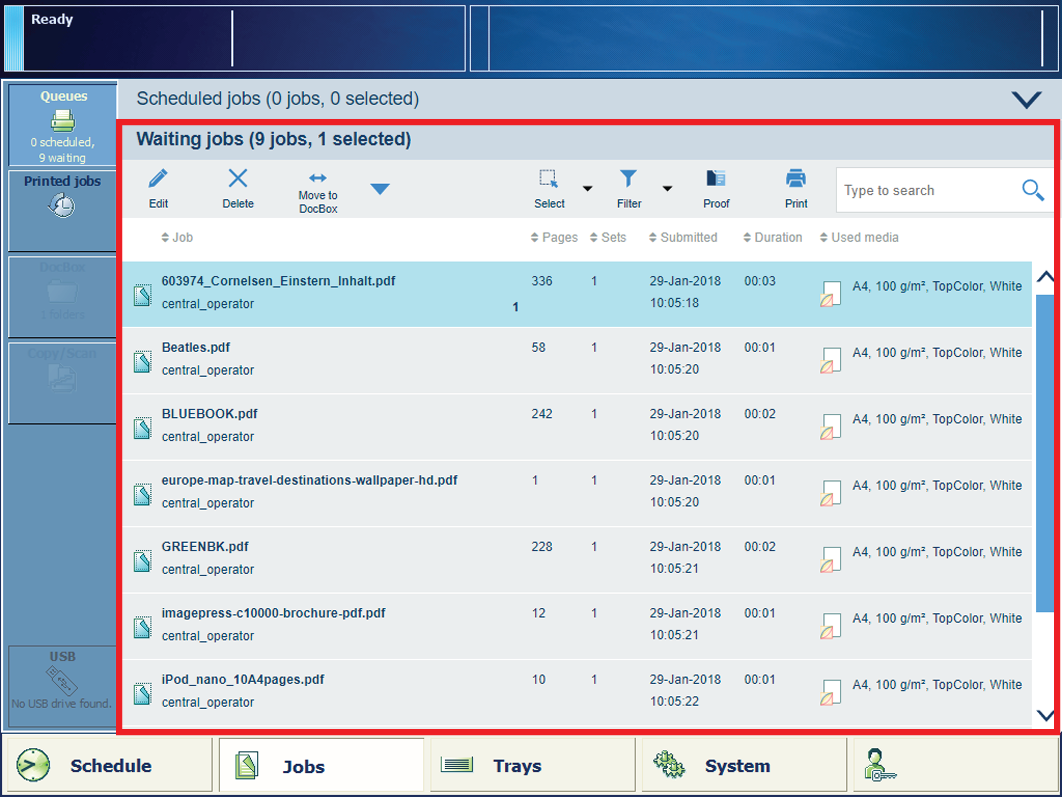Open the Proof function

(716, 180)
